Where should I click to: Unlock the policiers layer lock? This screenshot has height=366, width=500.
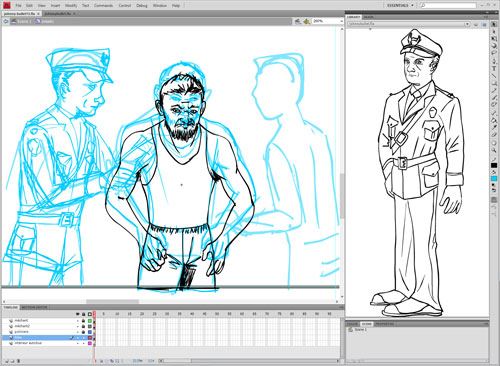(83, 332)
